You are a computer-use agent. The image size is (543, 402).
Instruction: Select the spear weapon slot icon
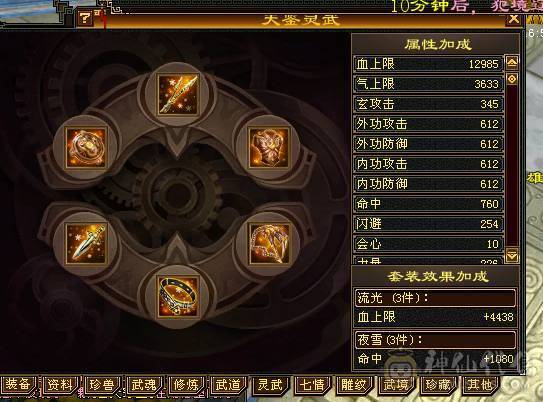pos(178,95)
